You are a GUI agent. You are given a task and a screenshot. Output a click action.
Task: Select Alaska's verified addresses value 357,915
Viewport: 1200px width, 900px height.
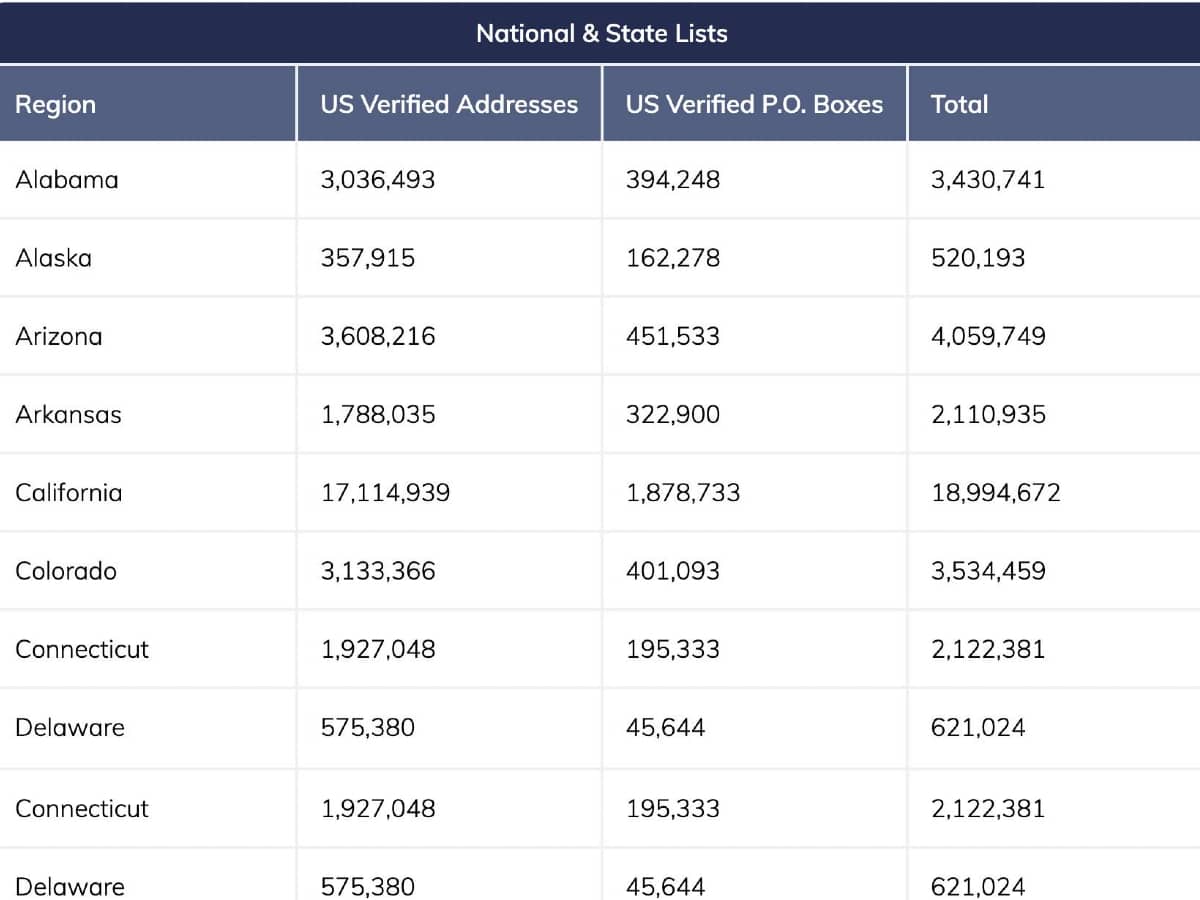coord(367,258)
